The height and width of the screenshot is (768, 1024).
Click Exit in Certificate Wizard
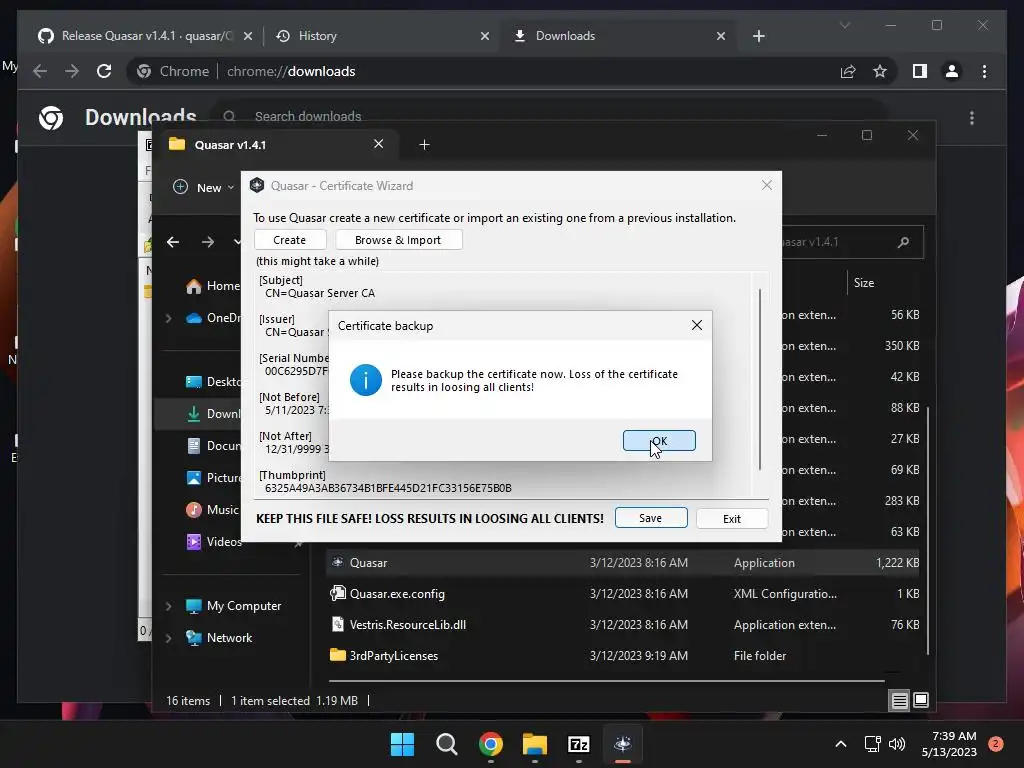(x=731, y=519)
